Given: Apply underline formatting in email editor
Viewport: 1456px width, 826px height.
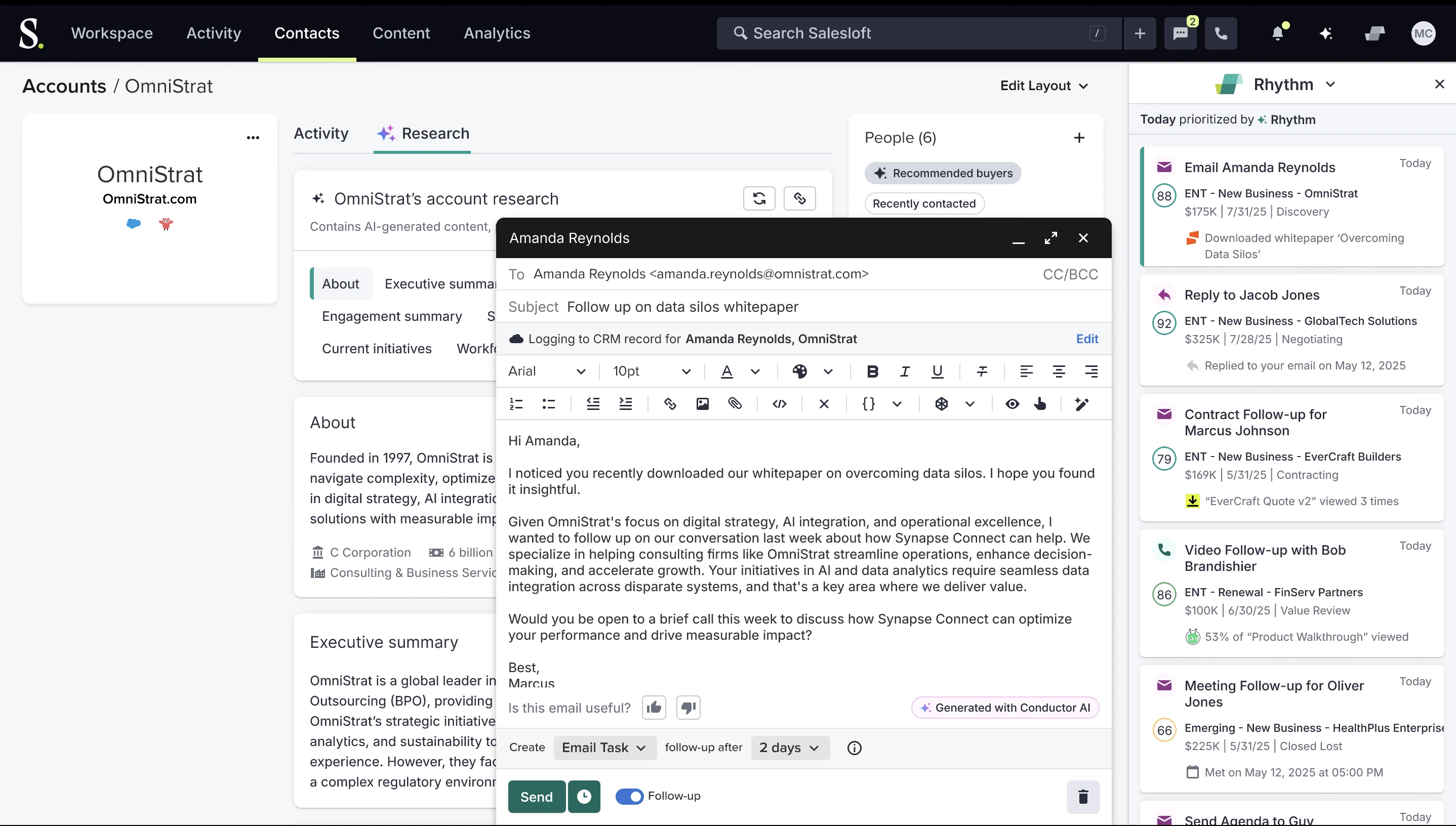Looking at the screenshot, I should (938, 371).
